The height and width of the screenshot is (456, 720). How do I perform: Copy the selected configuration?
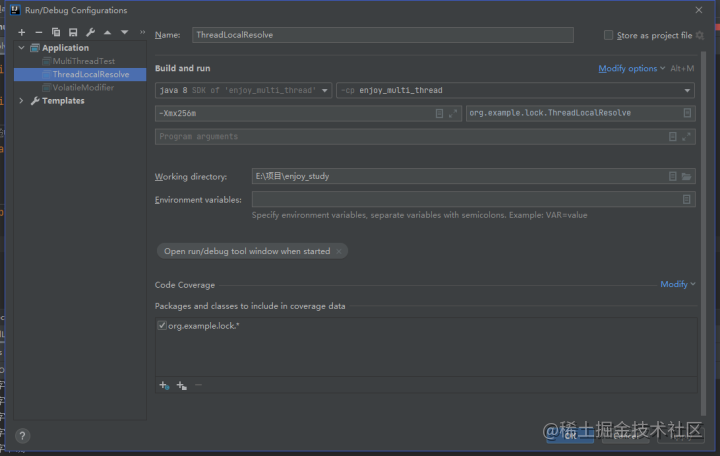coord(56,32)
